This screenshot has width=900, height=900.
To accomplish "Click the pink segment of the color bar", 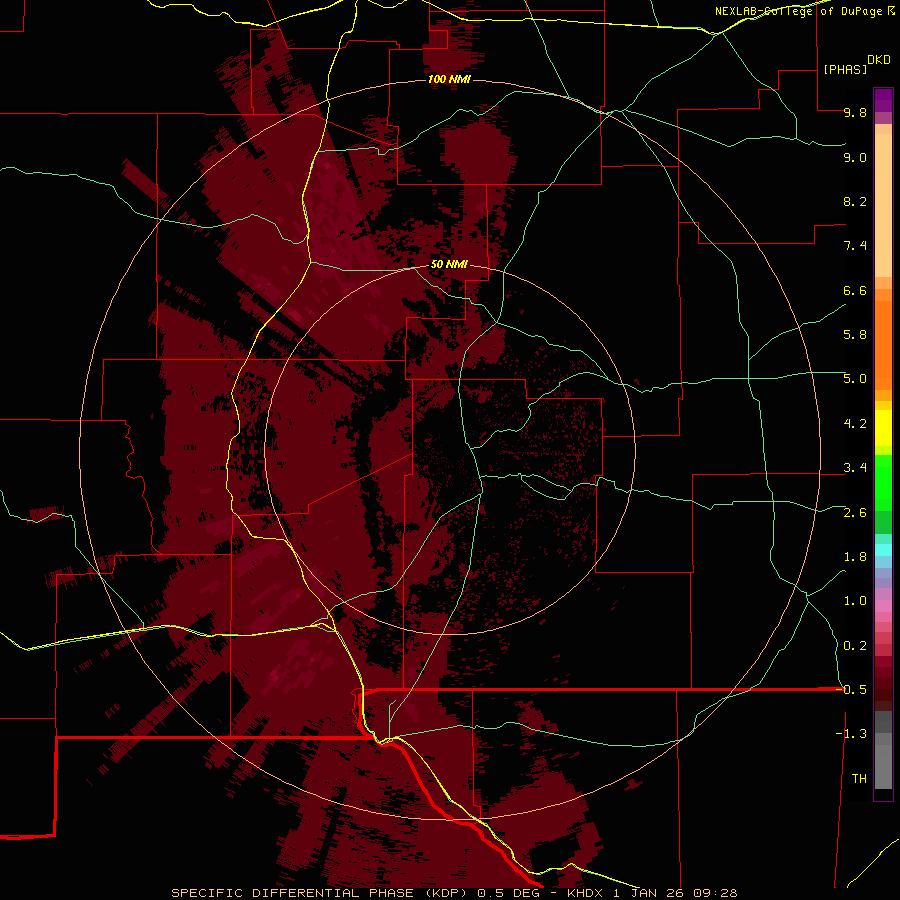I will point(883,606).
